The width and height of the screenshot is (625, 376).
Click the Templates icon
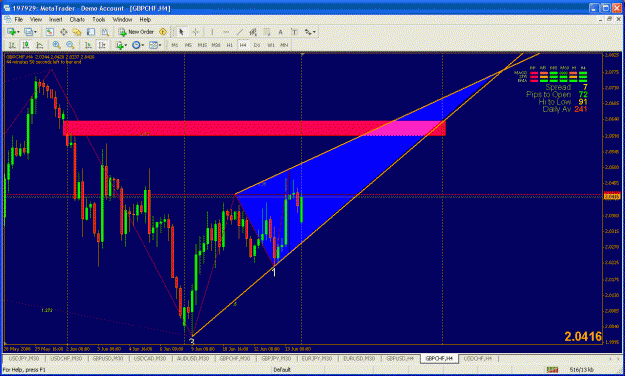click(x=153, y=45)
